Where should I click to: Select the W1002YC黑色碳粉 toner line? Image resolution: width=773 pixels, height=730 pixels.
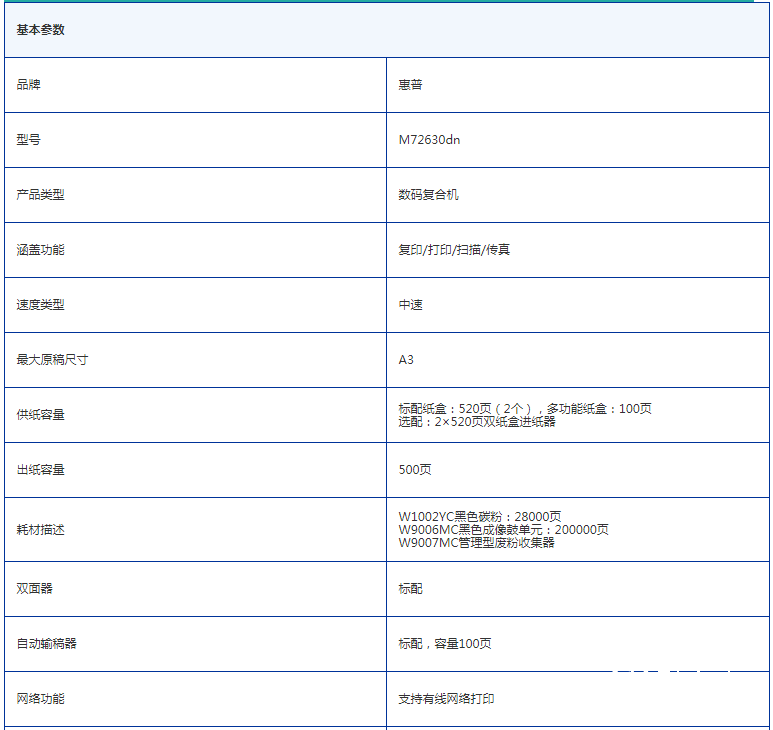click(x=479, y=516)
